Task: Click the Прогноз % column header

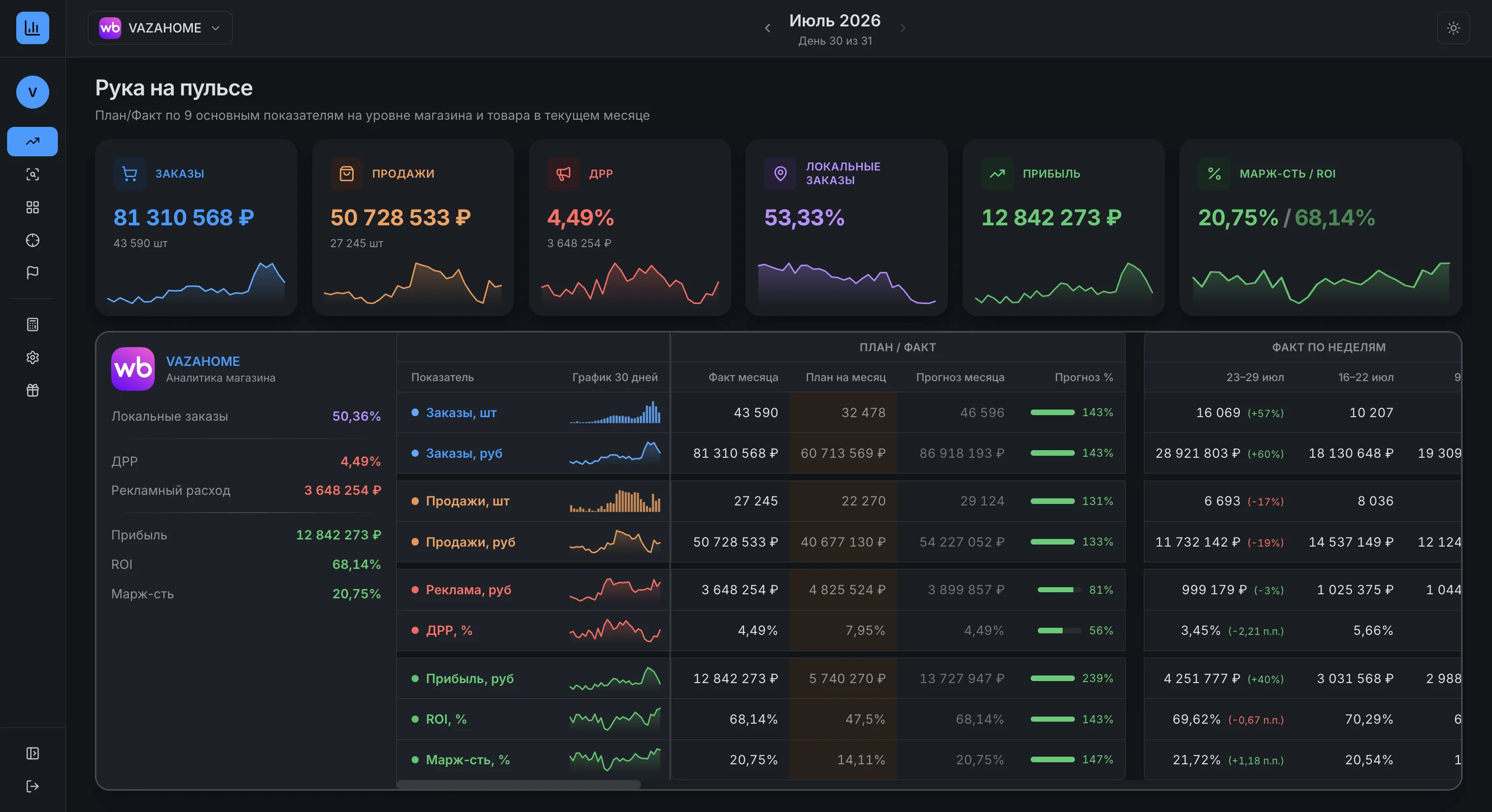Action: [x=1083, y=377]
